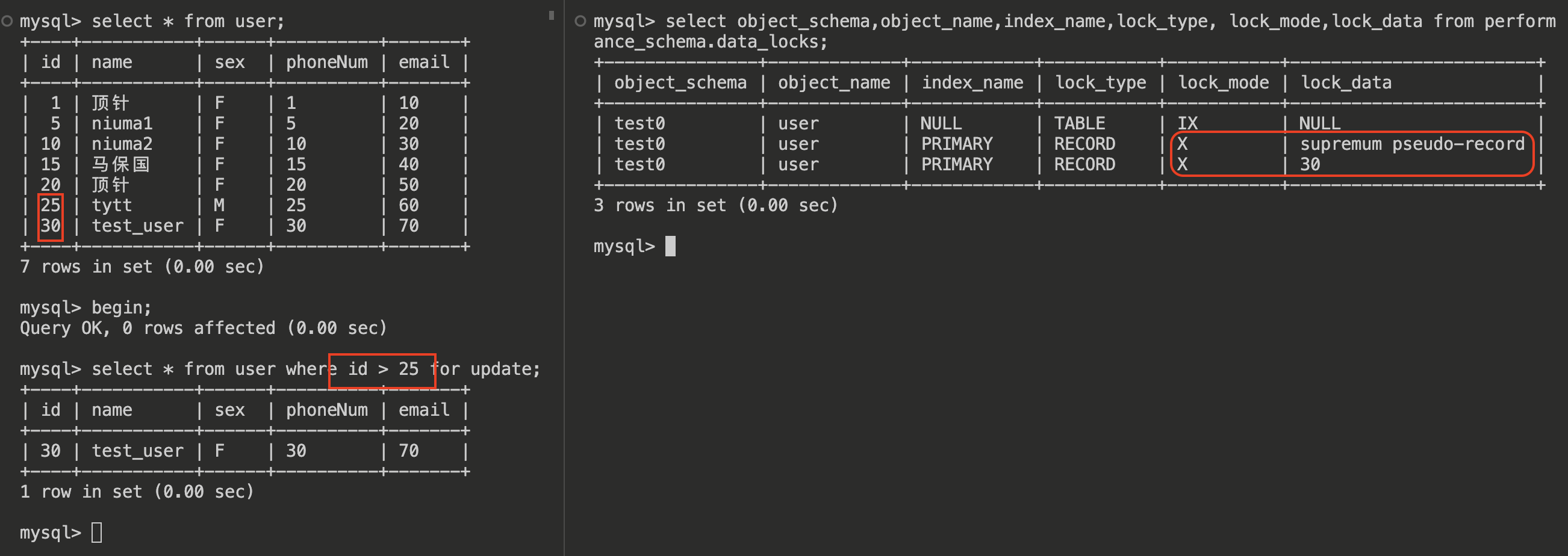Focus the block cursor in right terminal
1568x556 pixels.
pyautogui.click(x=670, y=246)
